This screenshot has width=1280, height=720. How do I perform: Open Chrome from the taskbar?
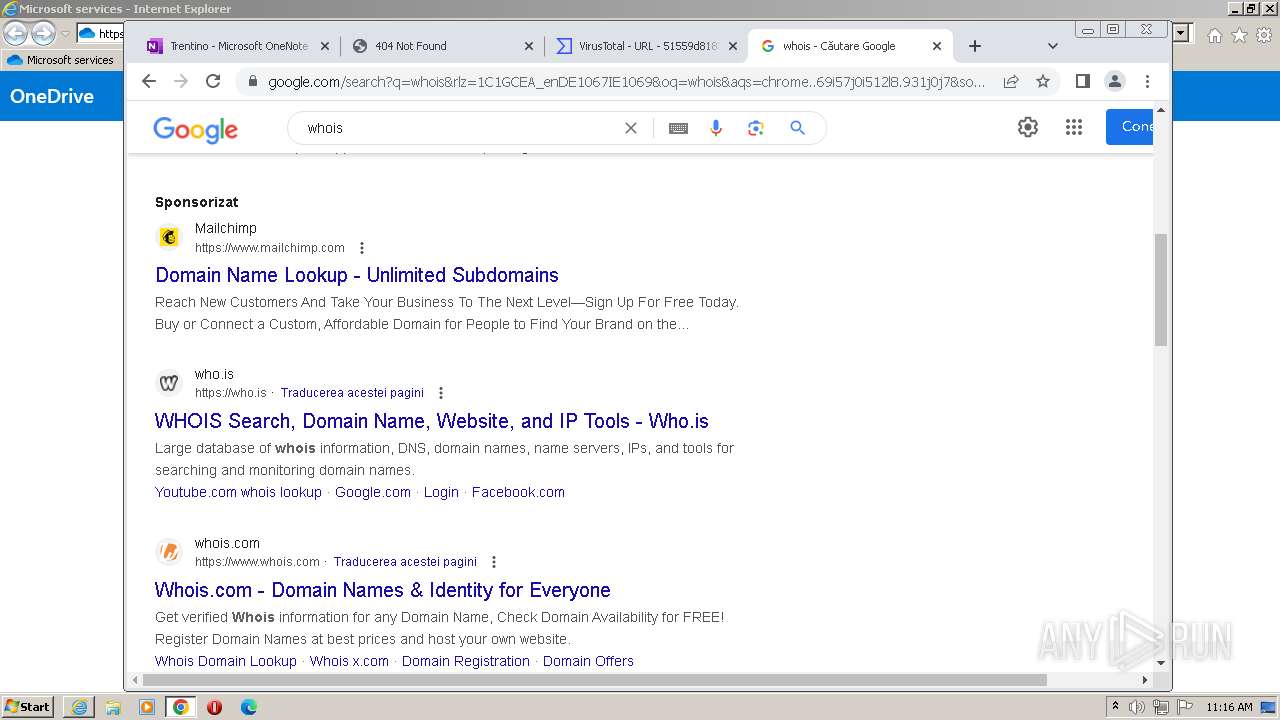click(x=181, y=707)
